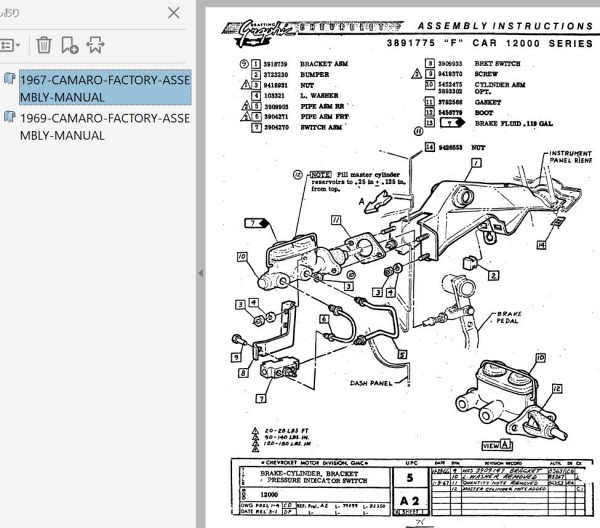Click the 'INSTRUMENT PANEL' diagram label
The image size is (600, 528).
571,157
